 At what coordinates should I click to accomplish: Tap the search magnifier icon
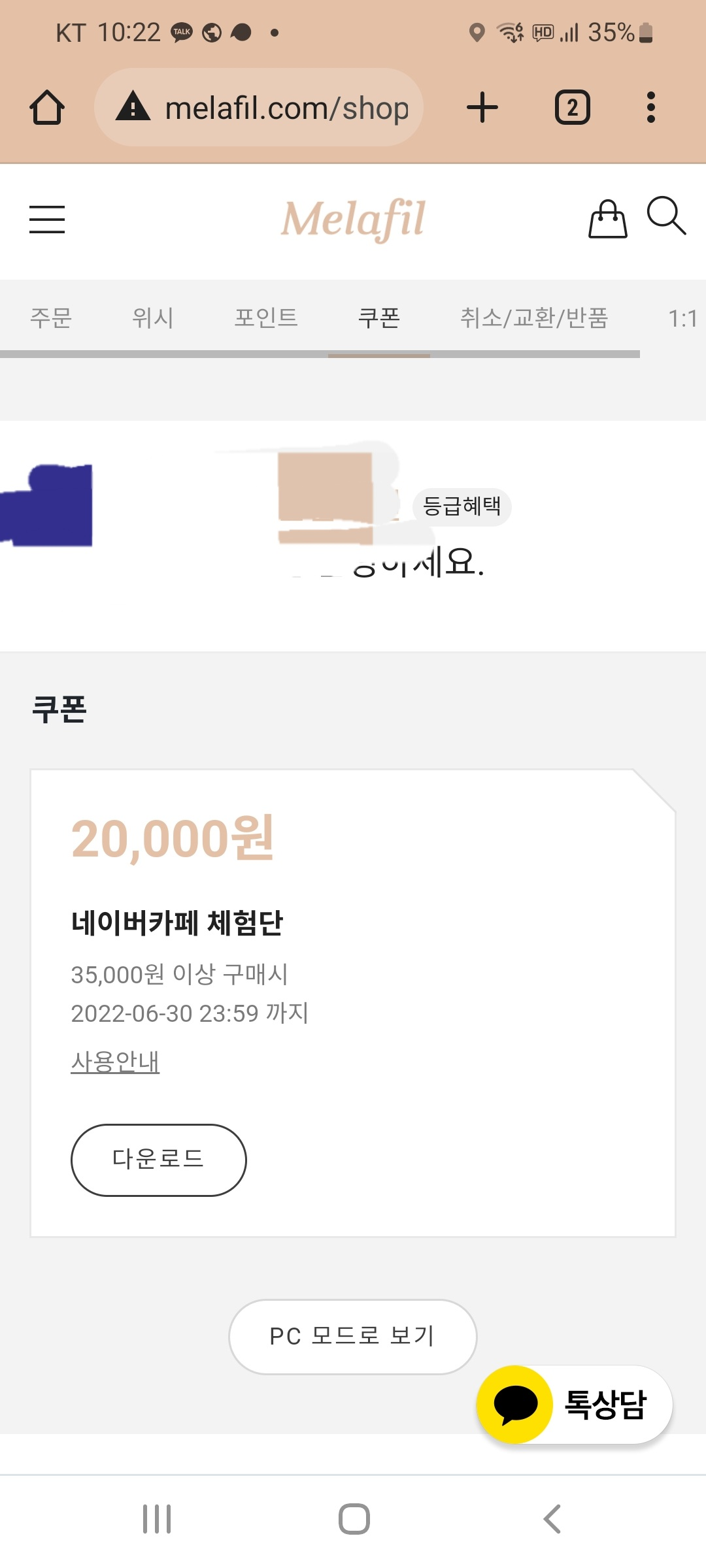666,216
